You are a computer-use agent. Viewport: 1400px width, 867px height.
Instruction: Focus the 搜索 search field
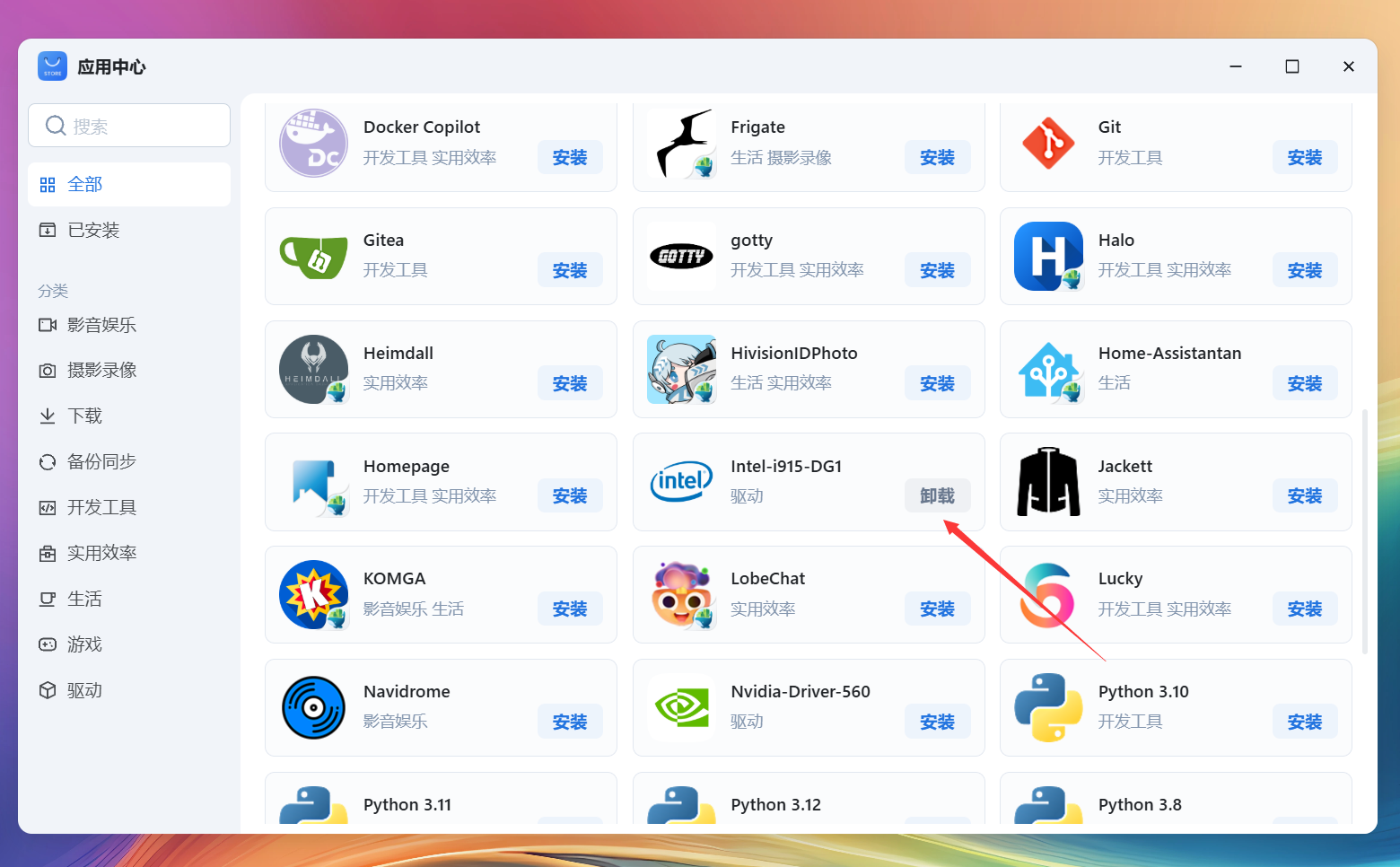coord(129,126)
